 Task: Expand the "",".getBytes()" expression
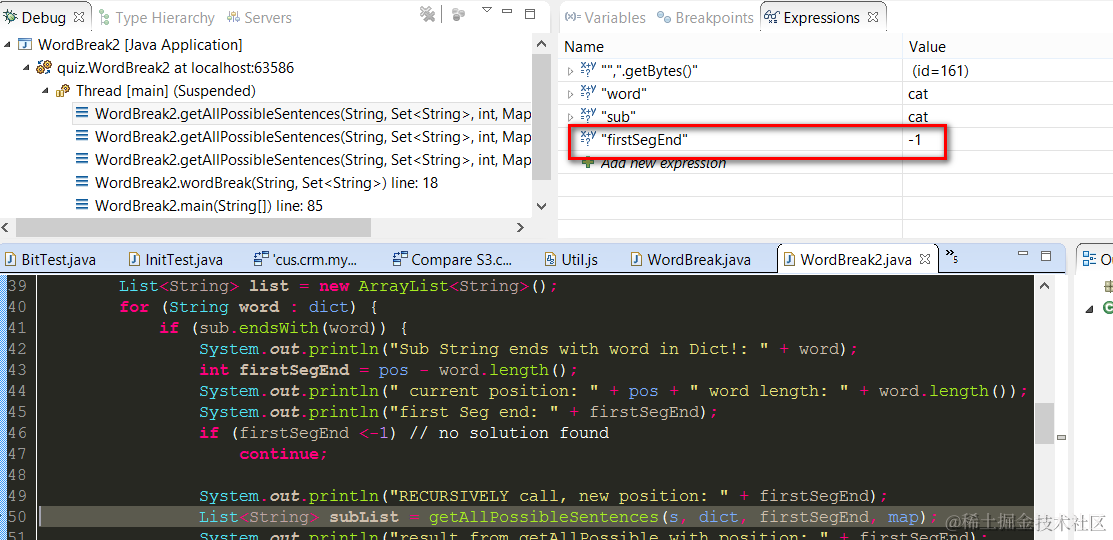(x=570, y=71)
